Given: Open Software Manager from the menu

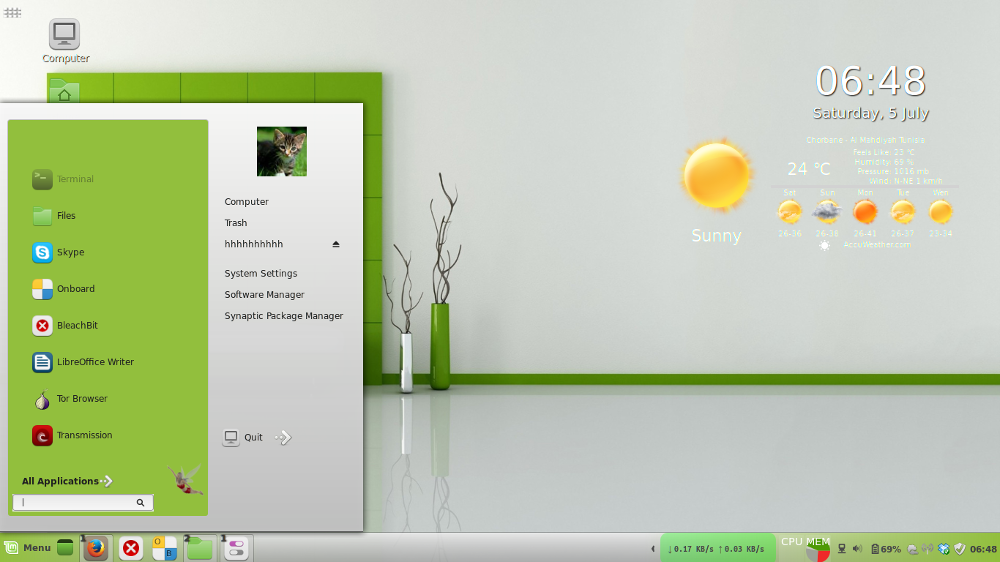Looking at the screenshot, I should (x=264, y=295).
